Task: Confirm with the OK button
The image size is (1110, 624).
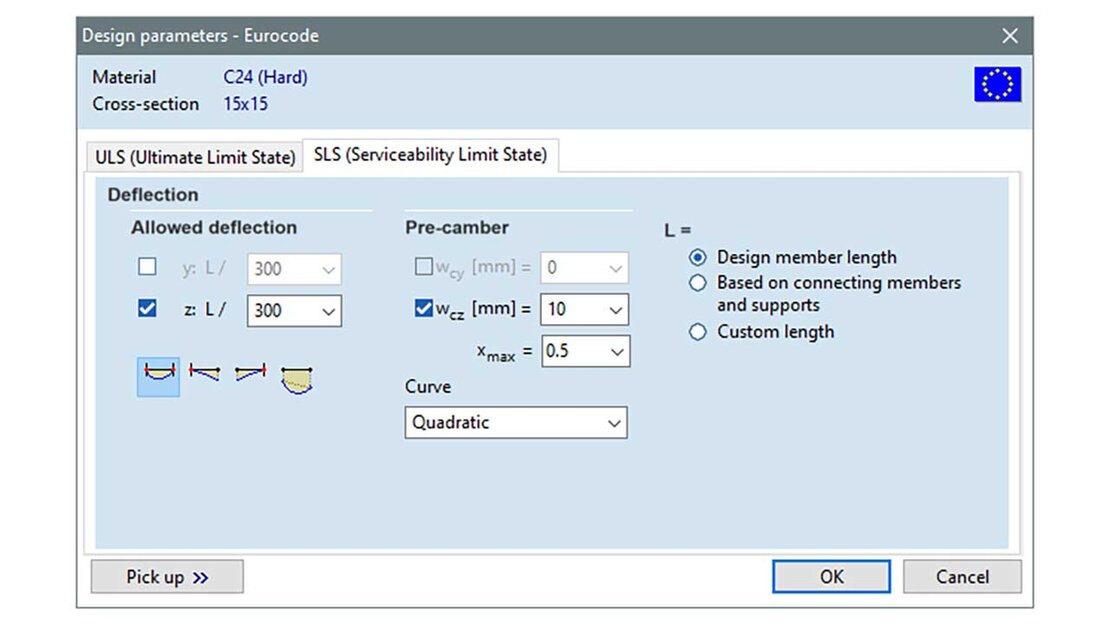Action: coord(831,577)
